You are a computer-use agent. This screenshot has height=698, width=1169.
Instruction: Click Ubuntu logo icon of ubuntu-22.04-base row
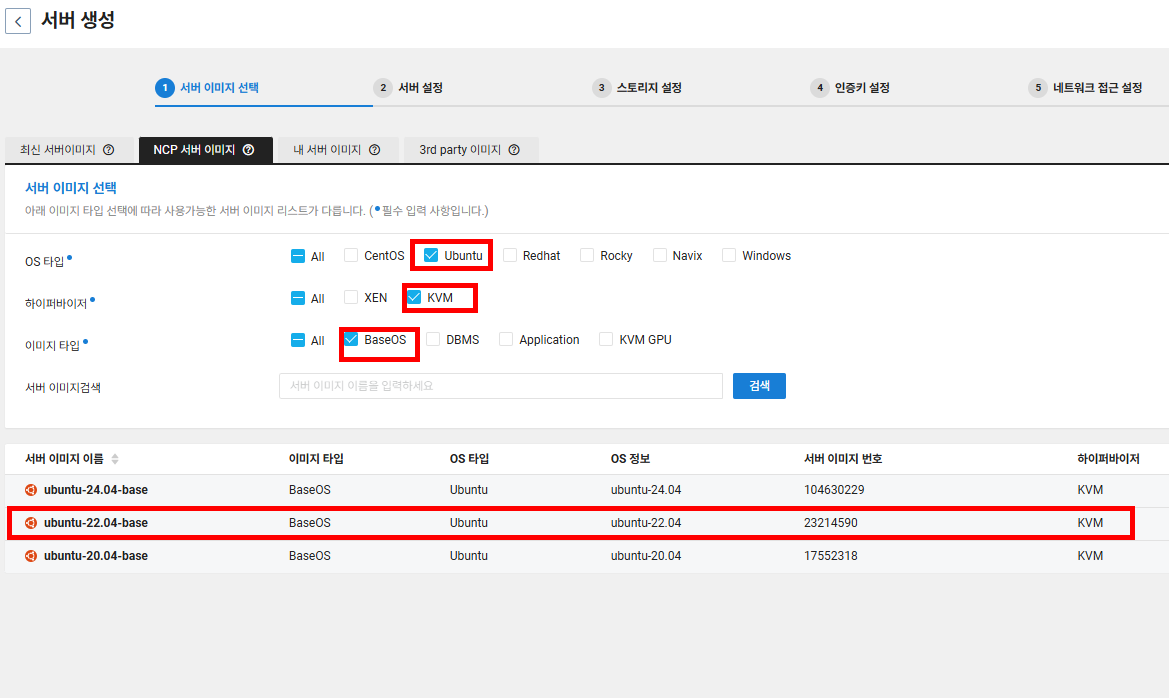coord(31,523)
